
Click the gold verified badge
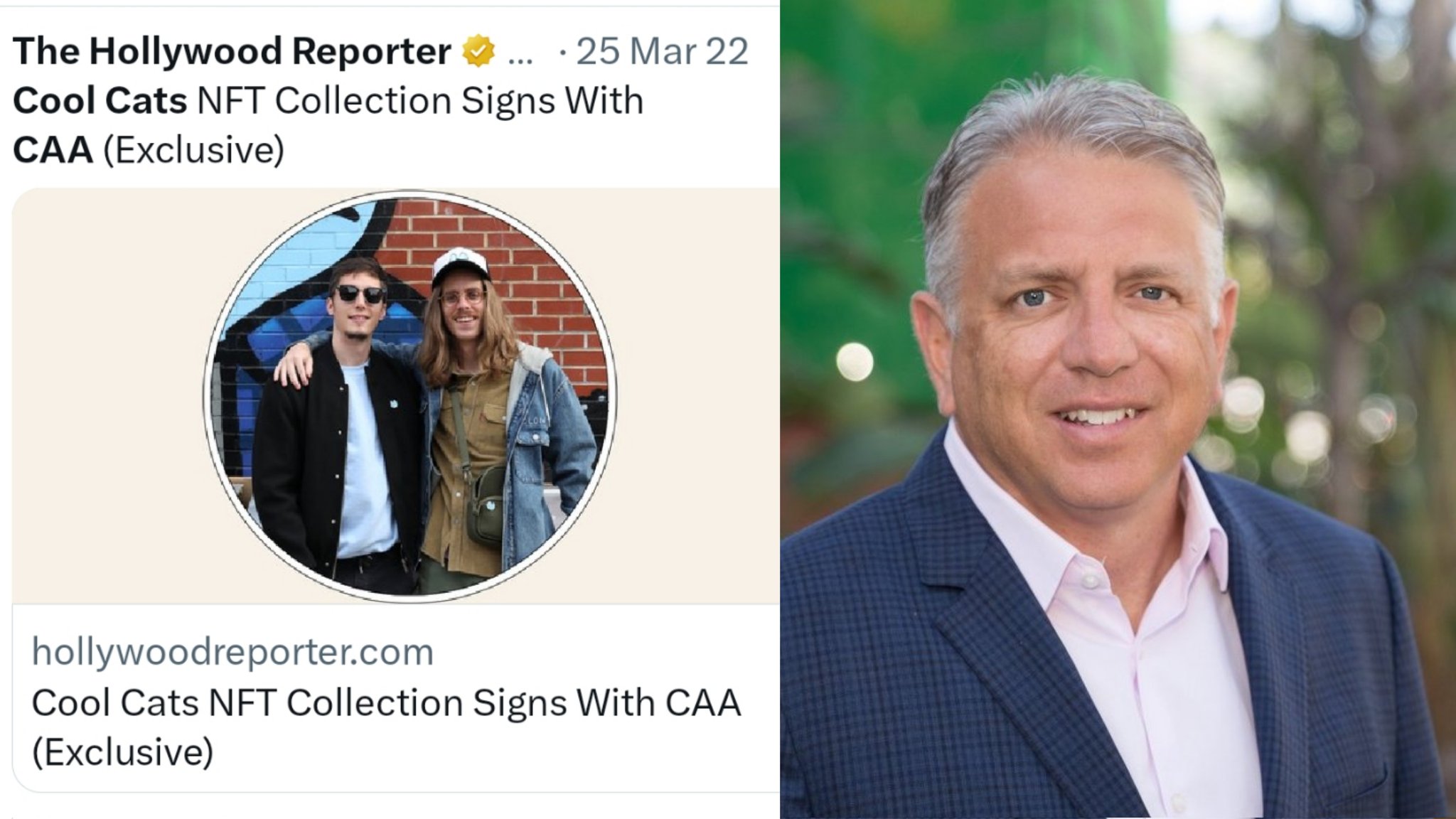[478, 51]
